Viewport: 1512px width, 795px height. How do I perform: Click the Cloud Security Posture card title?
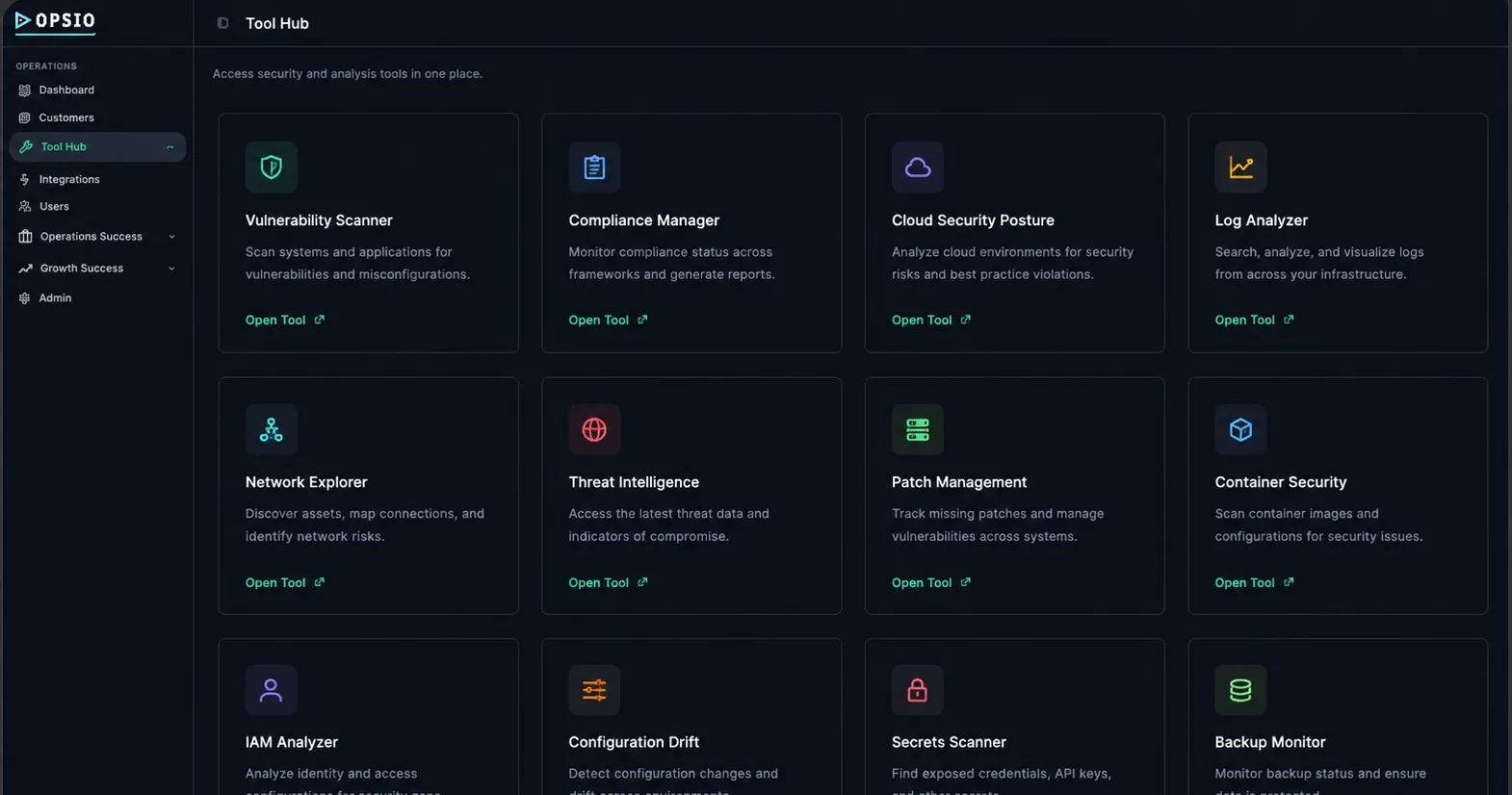[x=973, y=220]
